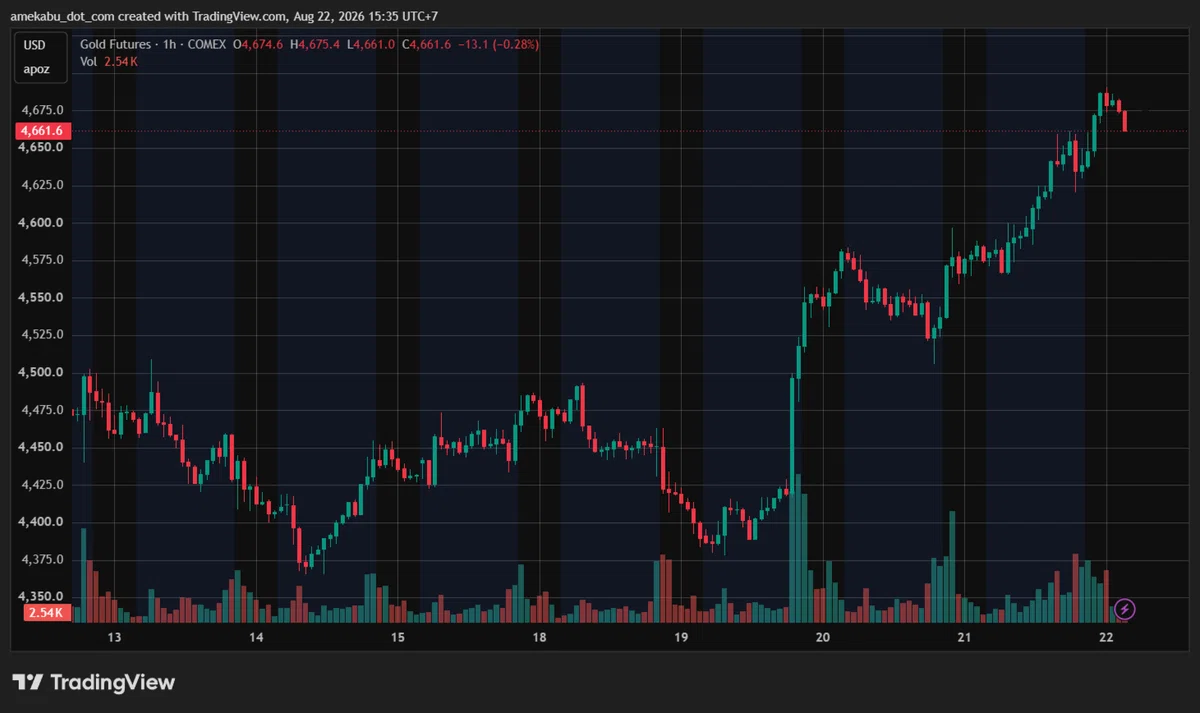Screen dimensions: 1200x713
Task: Click the Vol indicator legend
Action: (109, 62)
